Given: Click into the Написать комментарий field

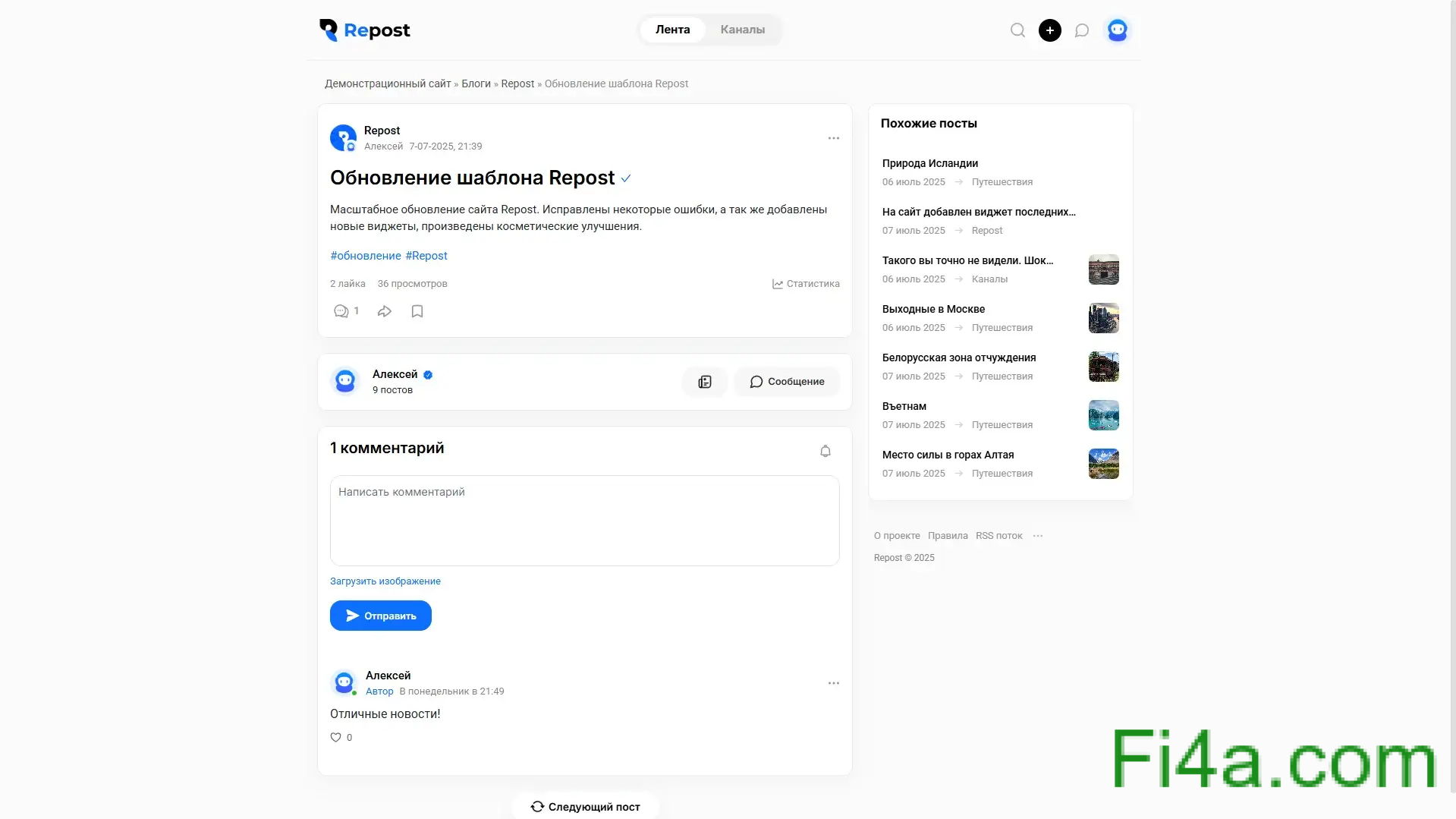Looking at the screenshot, I should click(x=584, y=521).
